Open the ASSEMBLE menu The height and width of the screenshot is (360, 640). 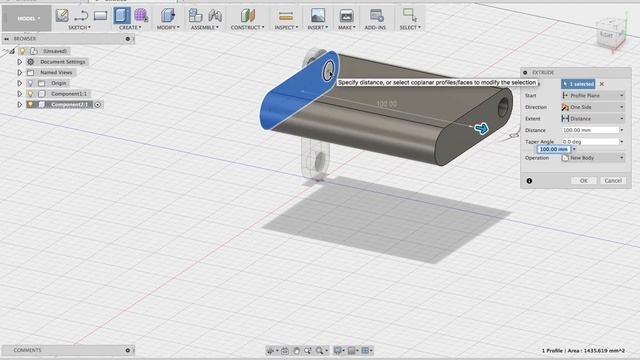point(205,27)
